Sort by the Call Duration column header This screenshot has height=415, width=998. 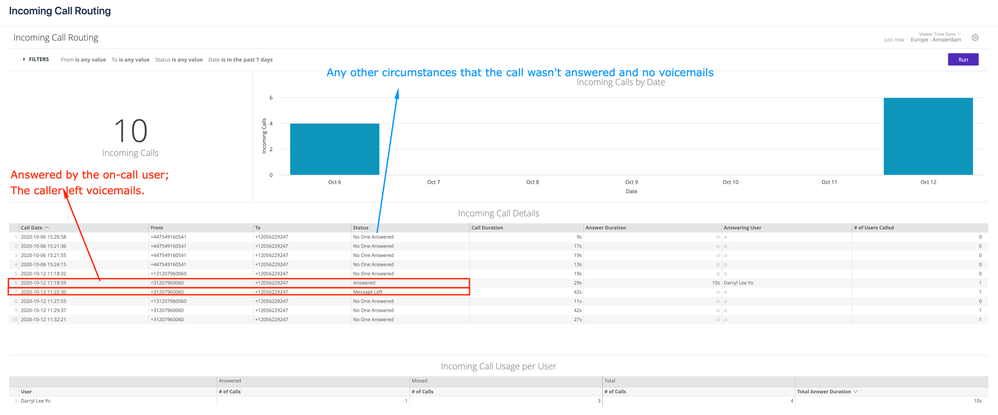pos(487,227)
